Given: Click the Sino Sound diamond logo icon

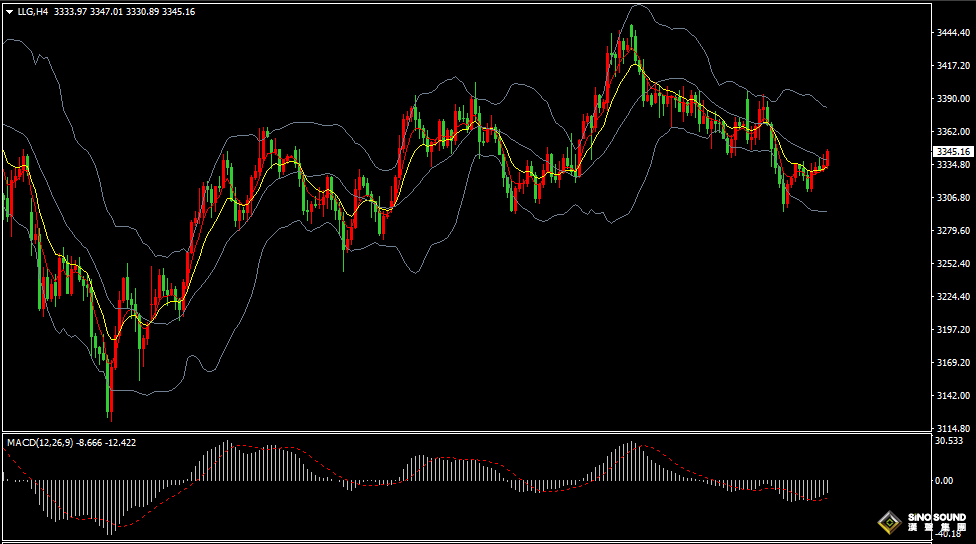Looking at the screenshot, I should tap(888, 521).
